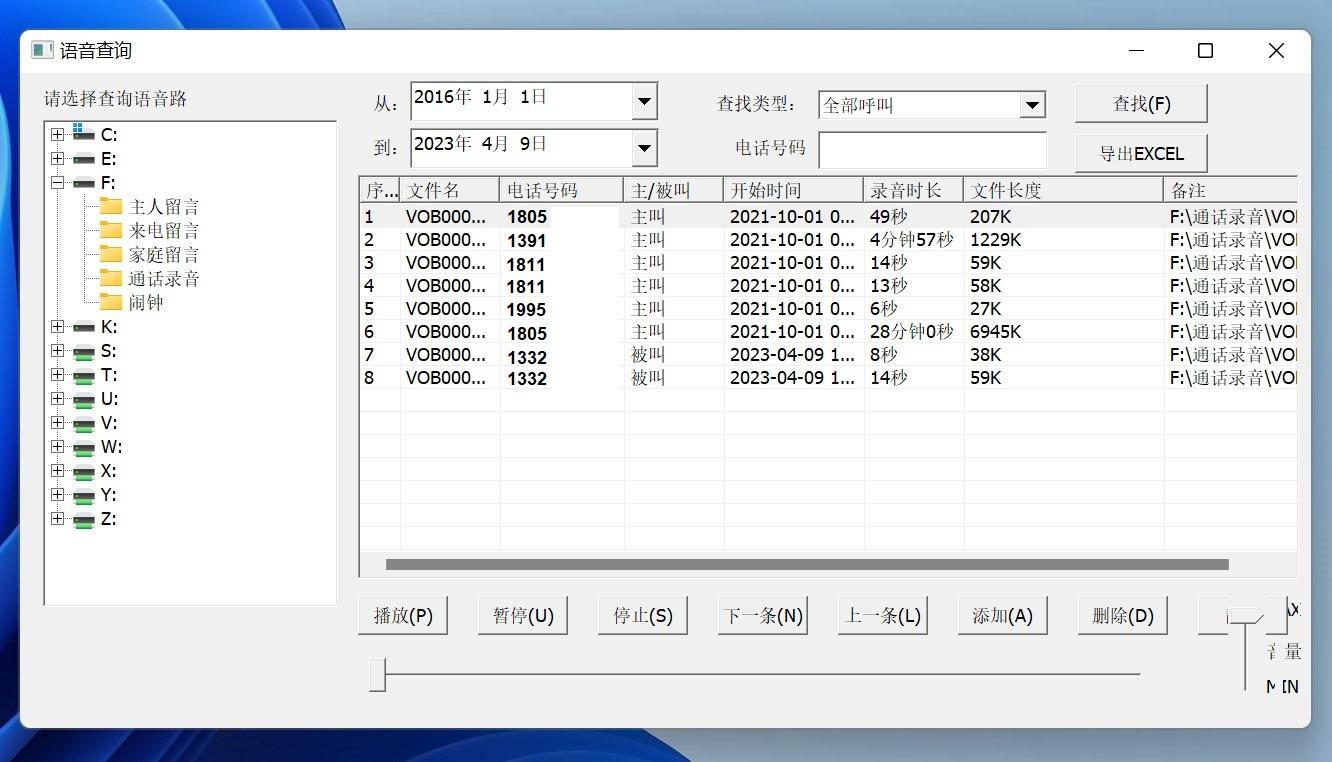Click the 闹钟 folder icon

coord(110,302)
